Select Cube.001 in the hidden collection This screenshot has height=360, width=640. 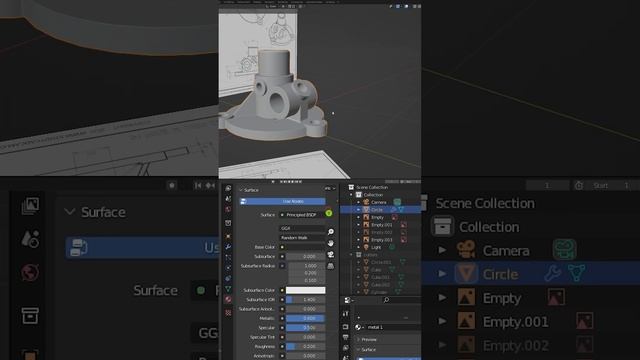tap(380, 277)
